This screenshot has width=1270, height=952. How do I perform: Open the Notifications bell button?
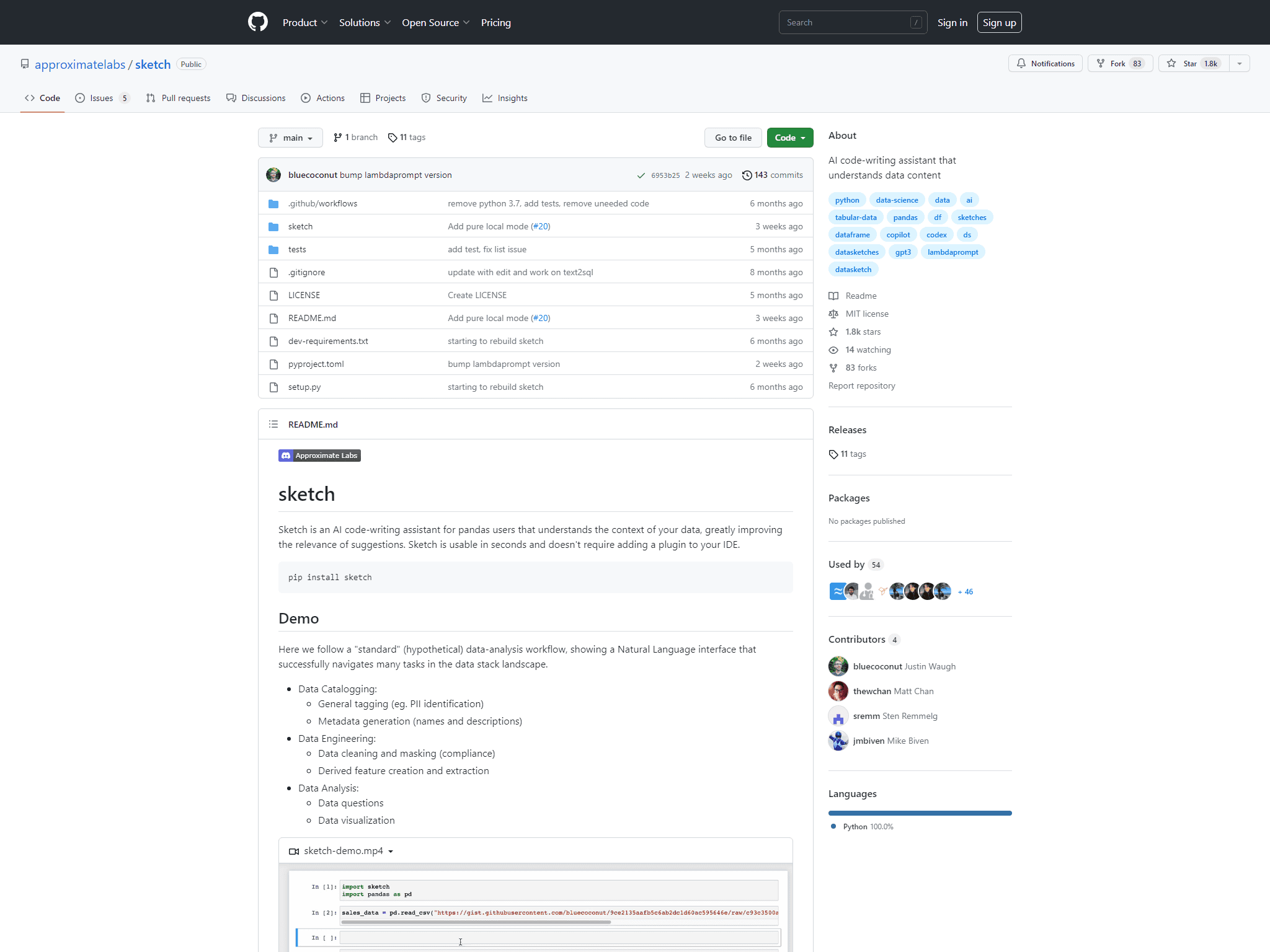(1046, 63)
